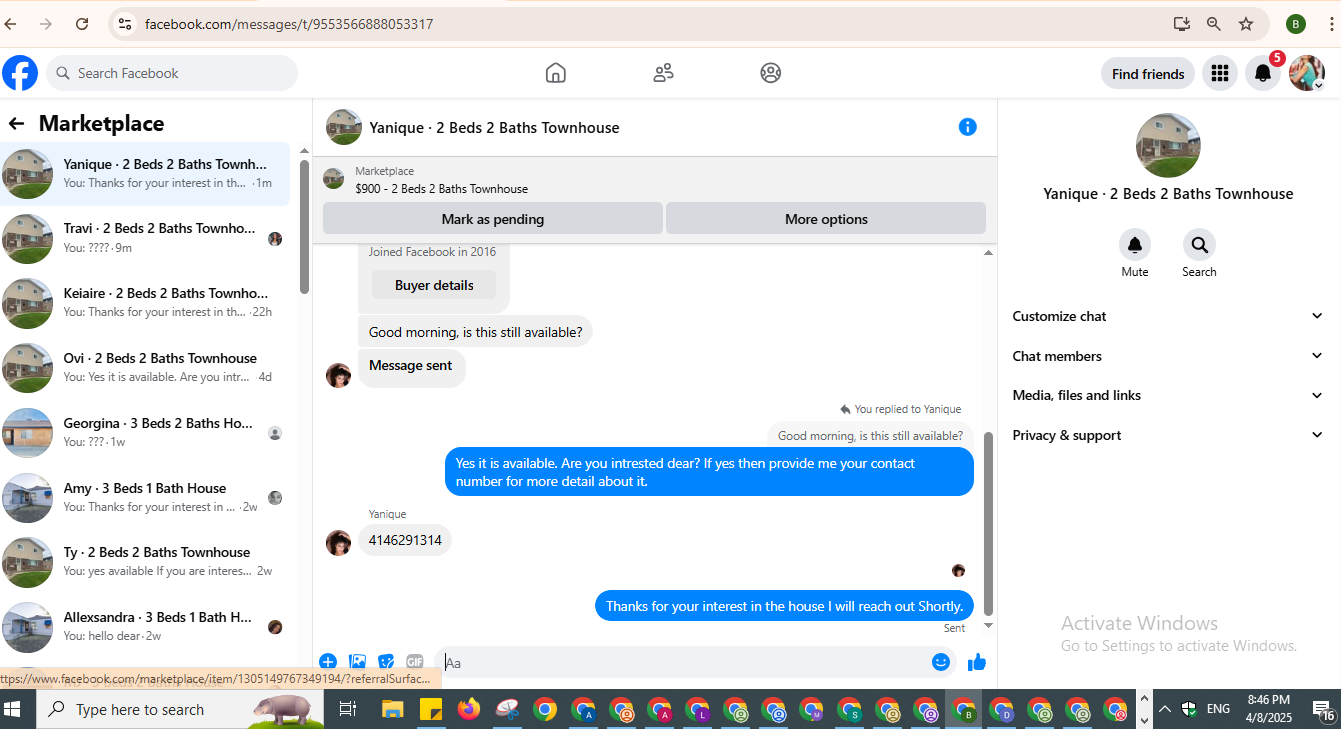Show hidden system tray icons

[x=1164, y=709]
